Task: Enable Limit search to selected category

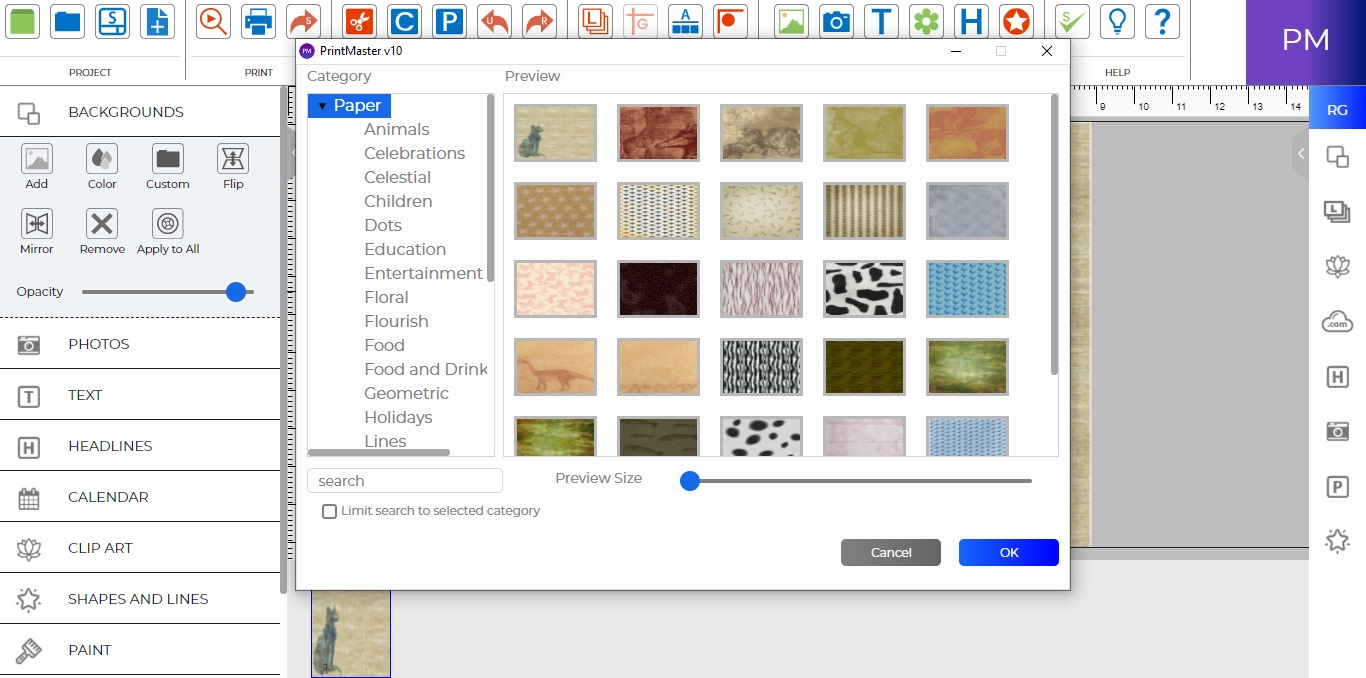Action: [329, 511]
